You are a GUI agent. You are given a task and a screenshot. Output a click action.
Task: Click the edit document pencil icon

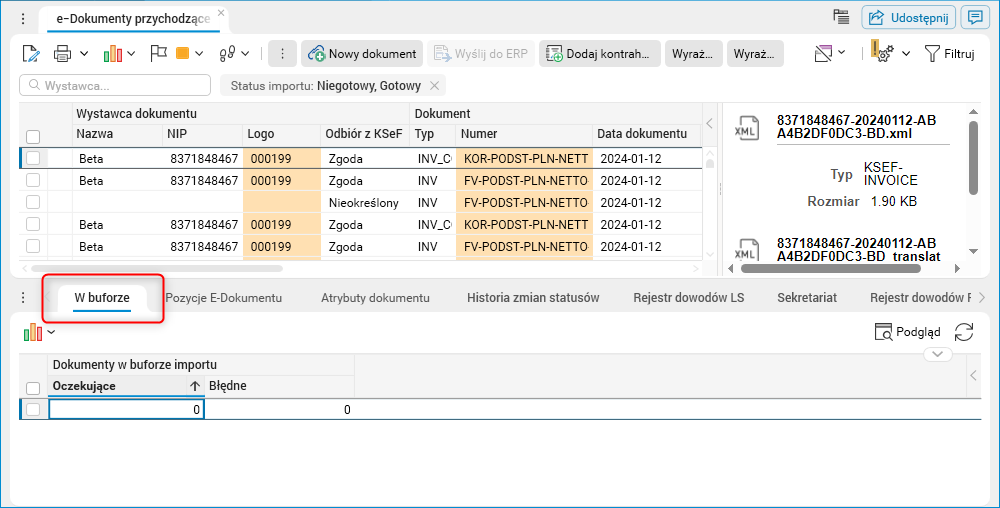(x=30, y=54)
